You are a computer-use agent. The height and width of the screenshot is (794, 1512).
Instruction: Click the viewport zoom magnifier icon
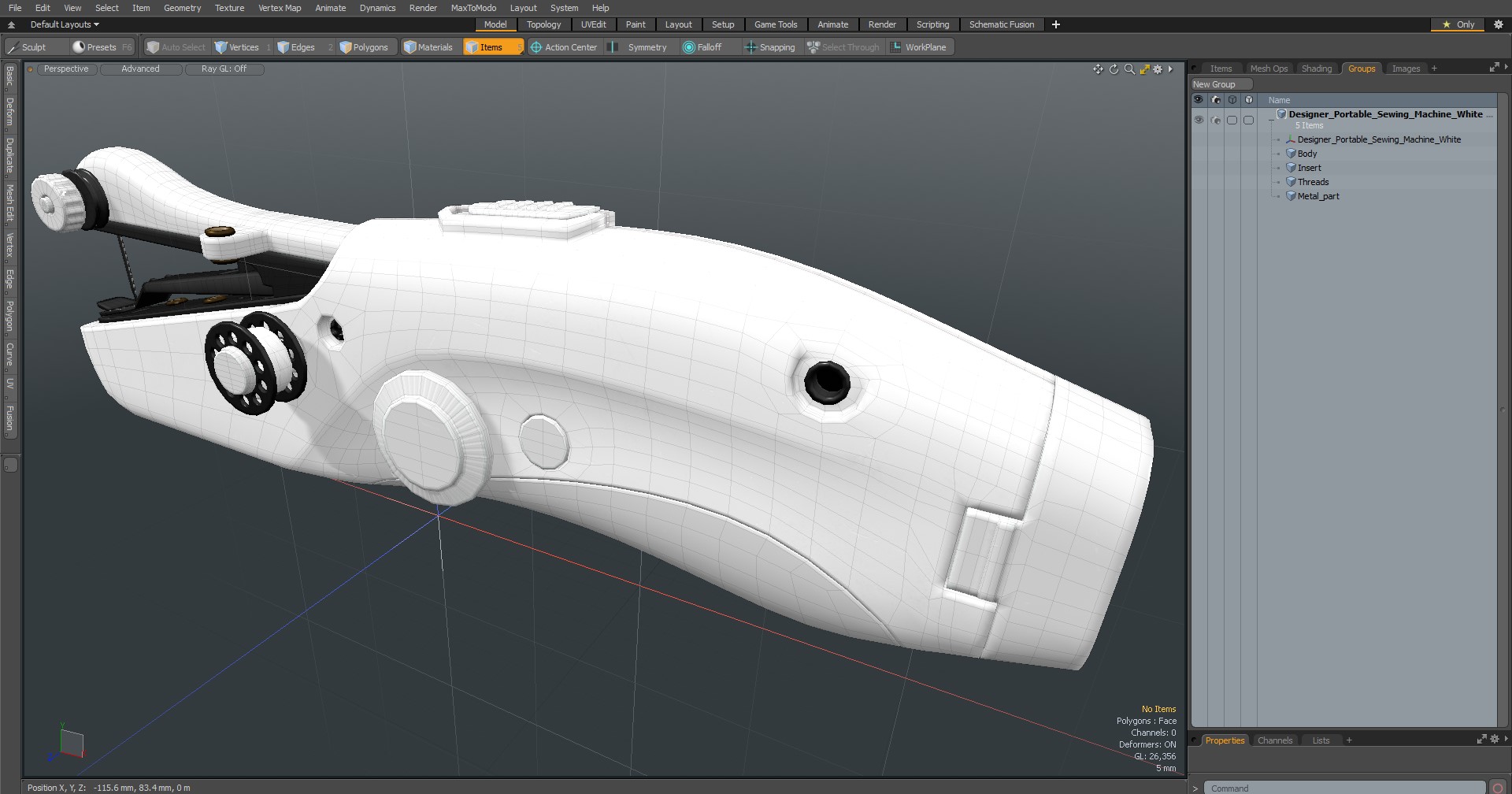point(1129,69)
